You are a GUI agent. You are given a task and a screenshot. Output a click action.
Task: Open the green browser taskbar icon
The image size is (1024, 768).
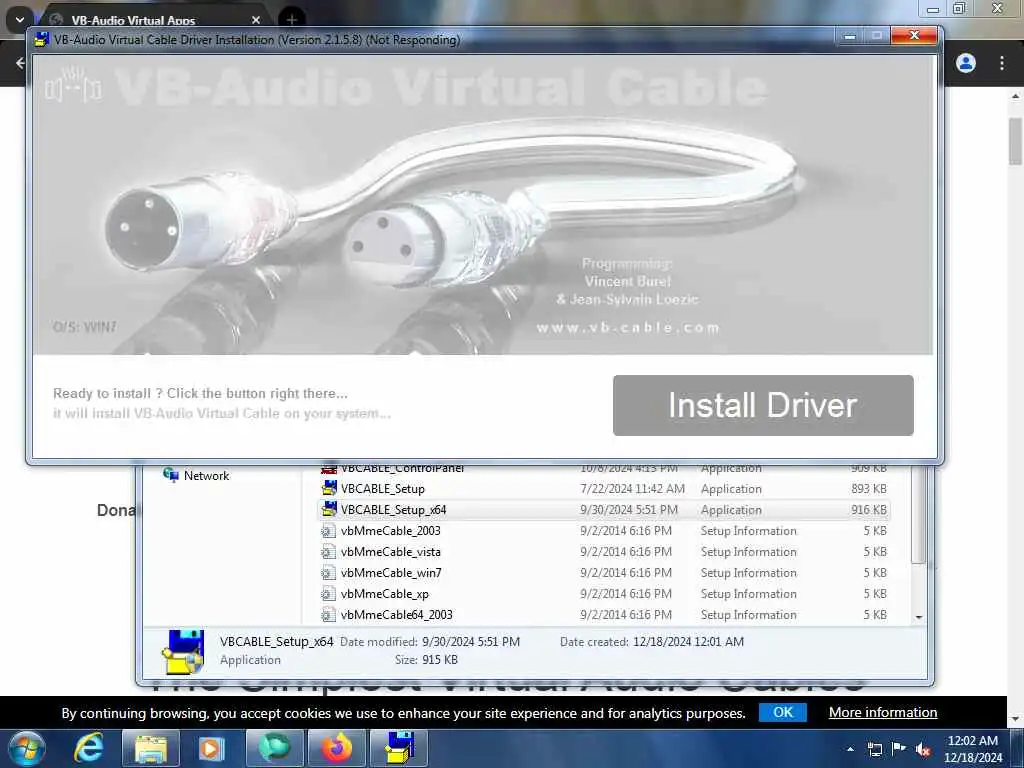coord(274,748)
